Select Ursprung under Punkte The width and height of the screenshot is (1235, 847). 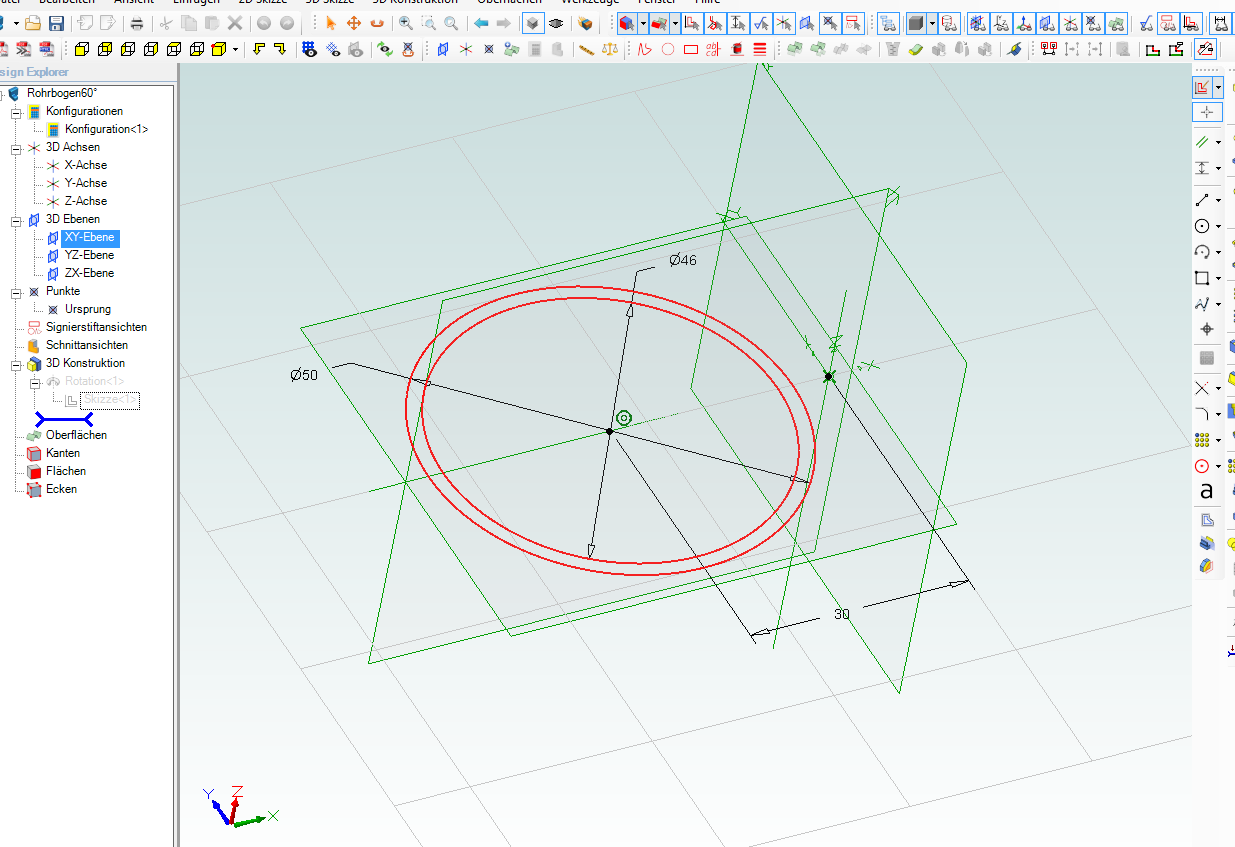[88, 309]
